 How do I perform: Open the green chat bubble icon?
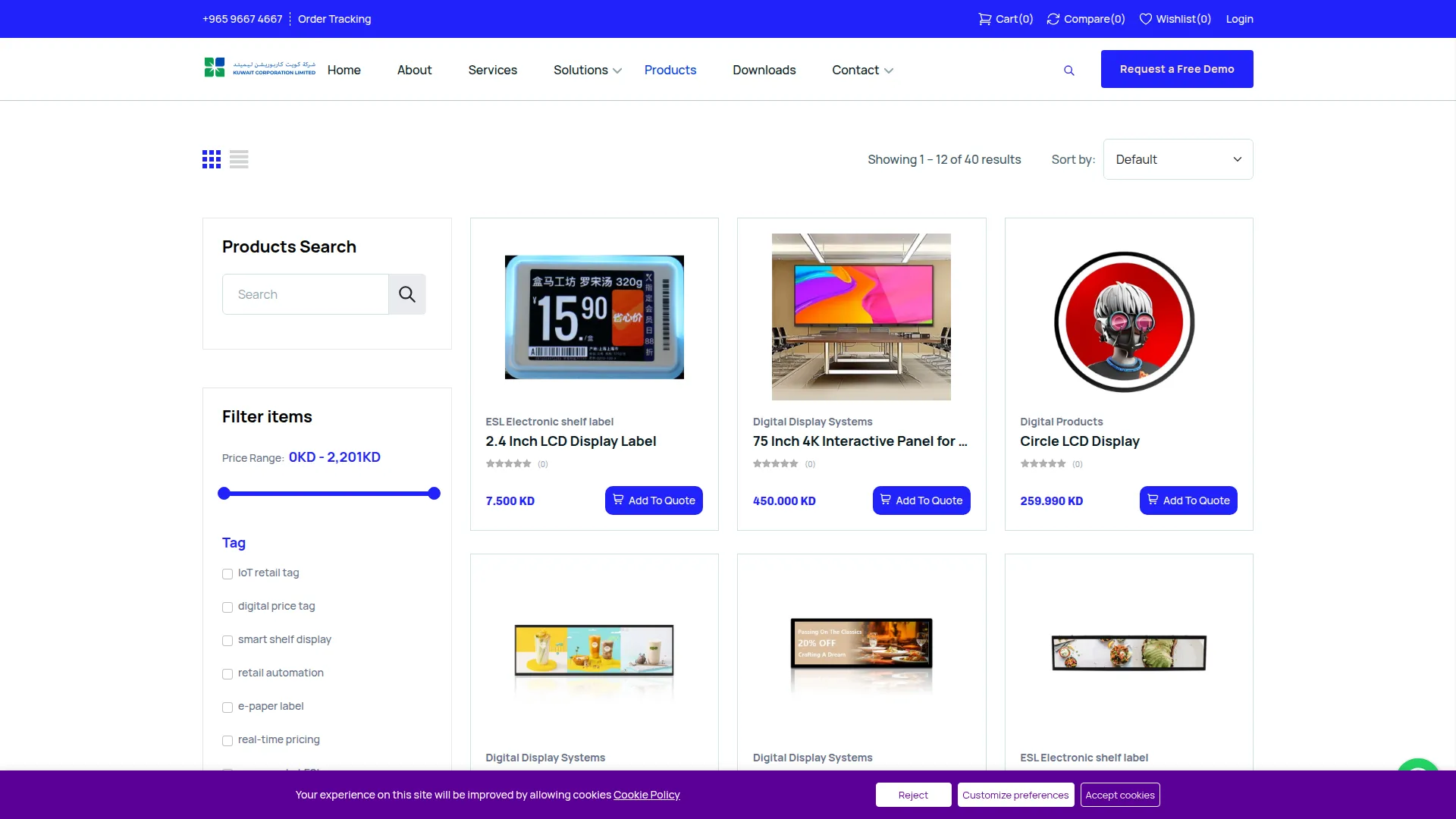pos(1418,764)
